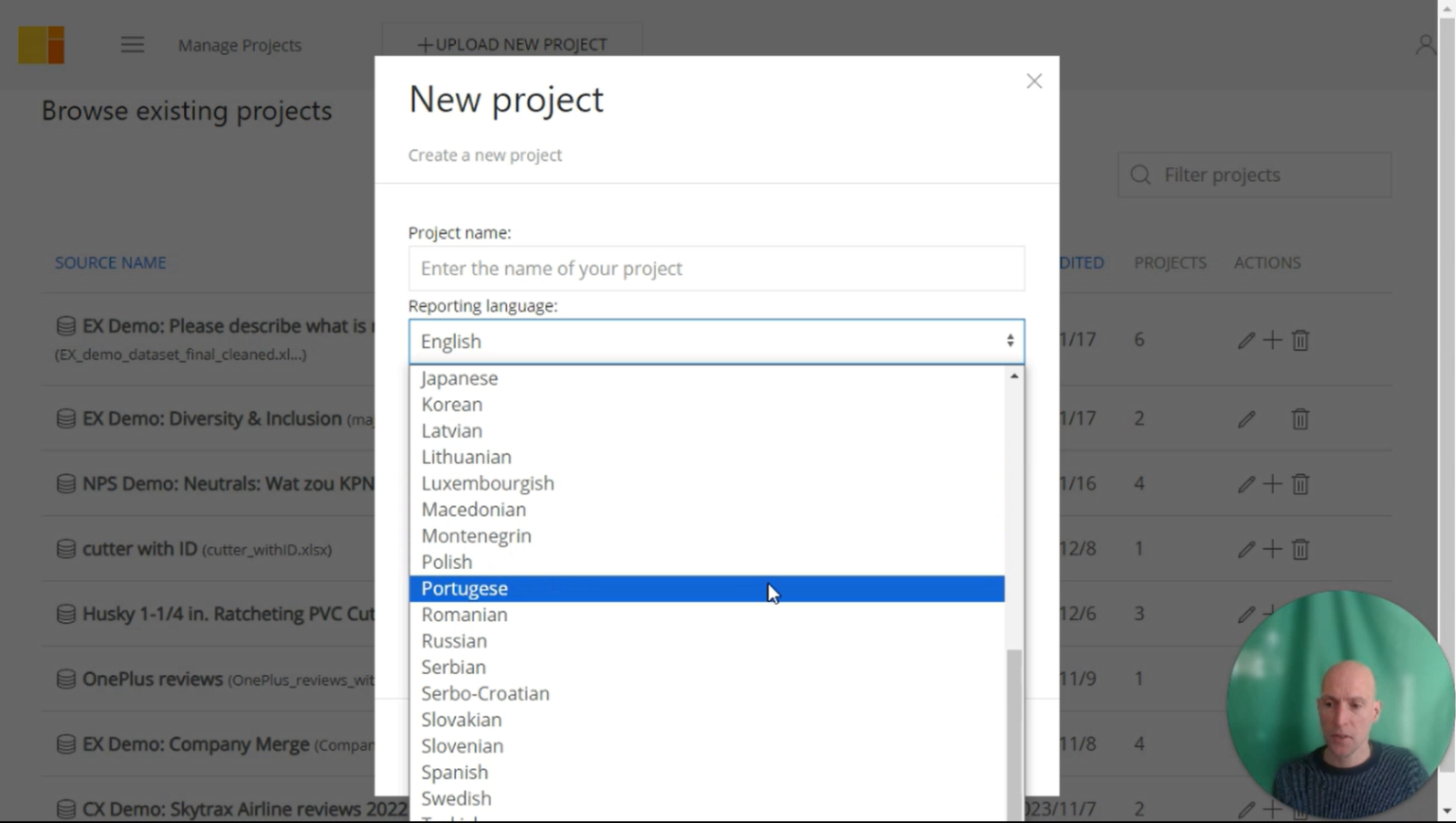
Task: Click the Manage Projects menu item
Action: 239,45
